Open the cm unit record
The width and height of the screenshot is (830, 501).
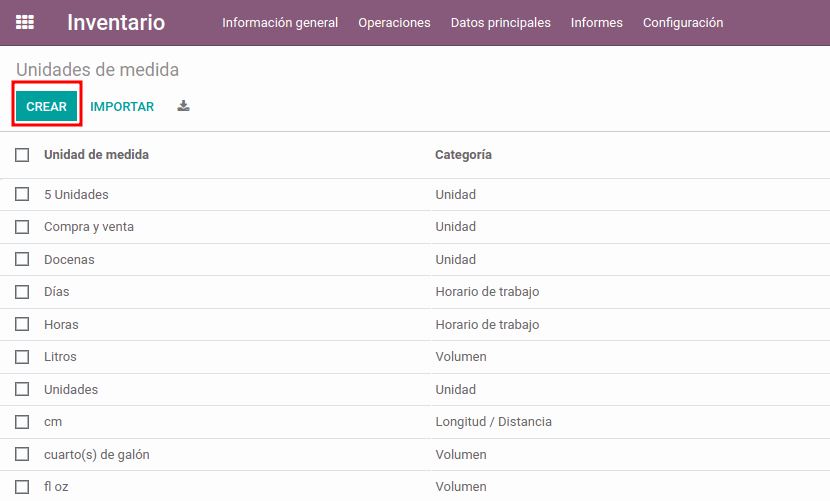point(53,422)
